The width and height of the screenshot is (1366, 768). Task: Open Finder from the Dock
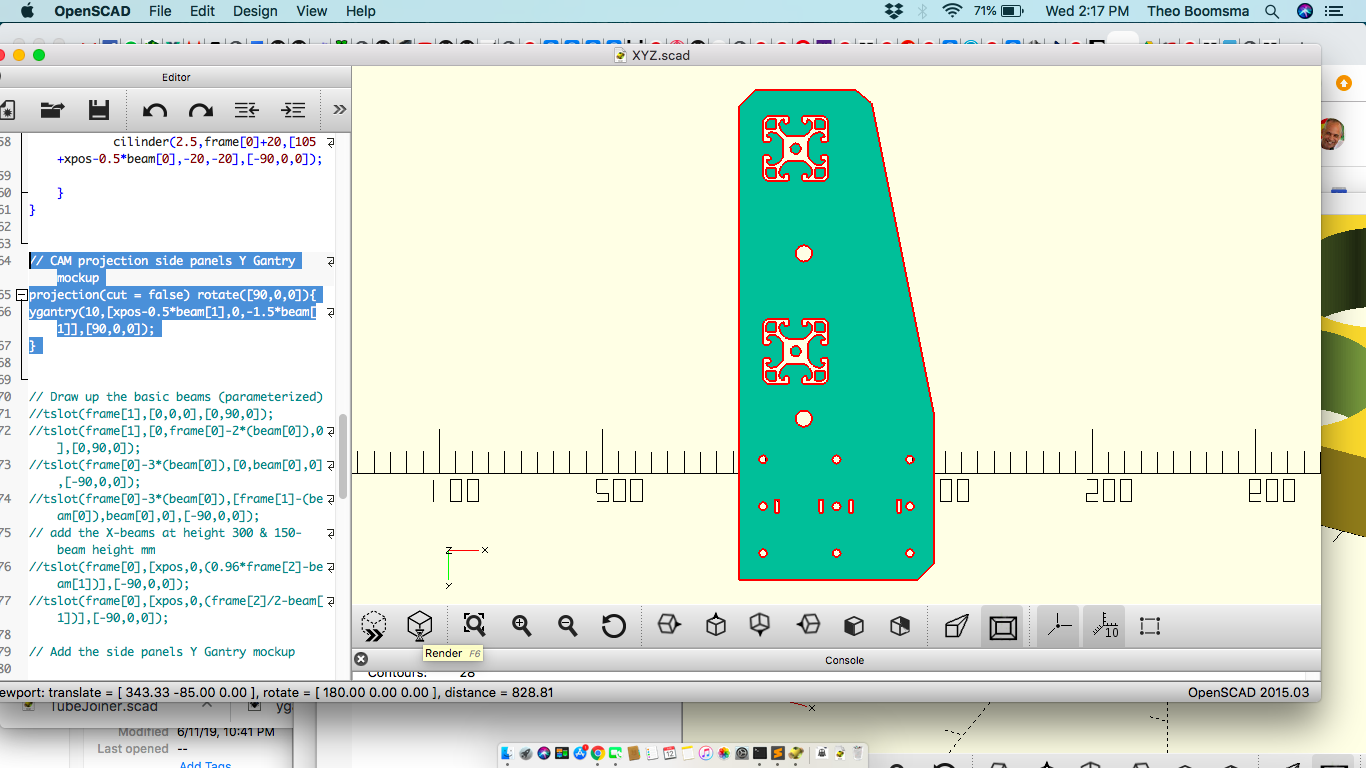[x=507, y=753]
